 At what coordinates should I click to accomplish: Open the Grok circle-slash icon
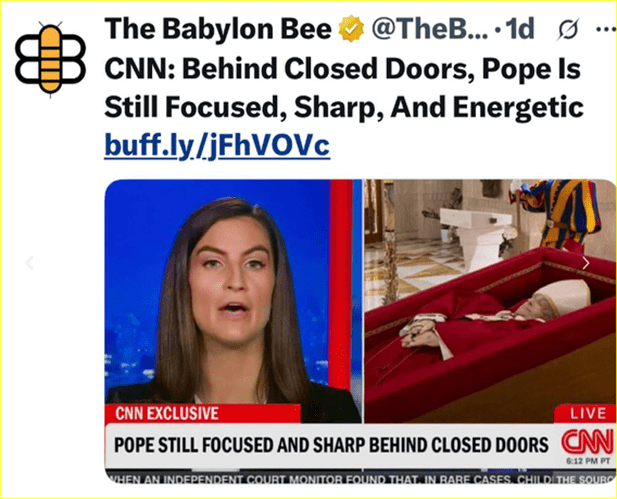(568, 30)
